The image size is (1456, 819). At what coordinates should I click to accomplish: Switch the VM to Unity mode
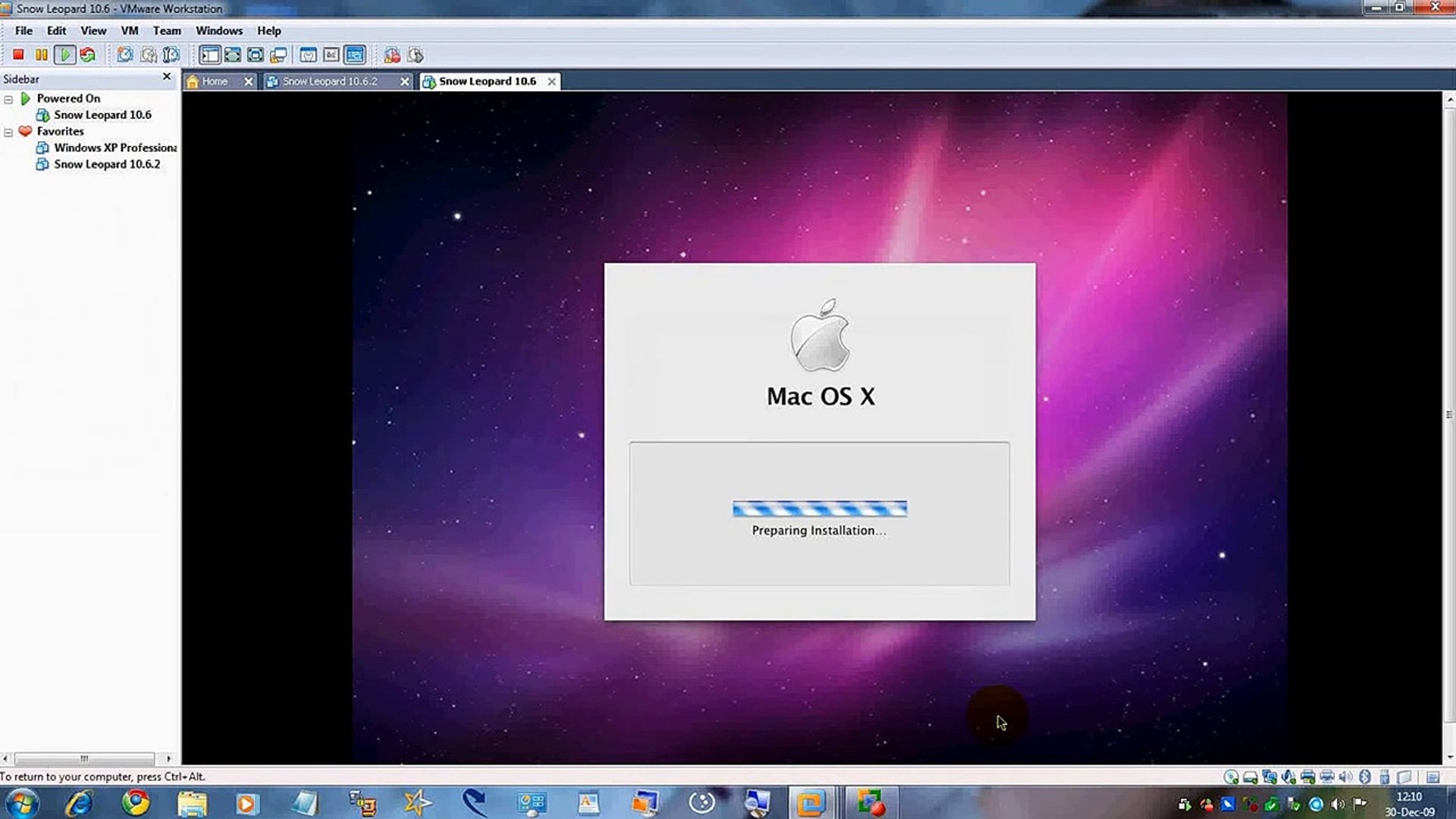pos(278,55)
